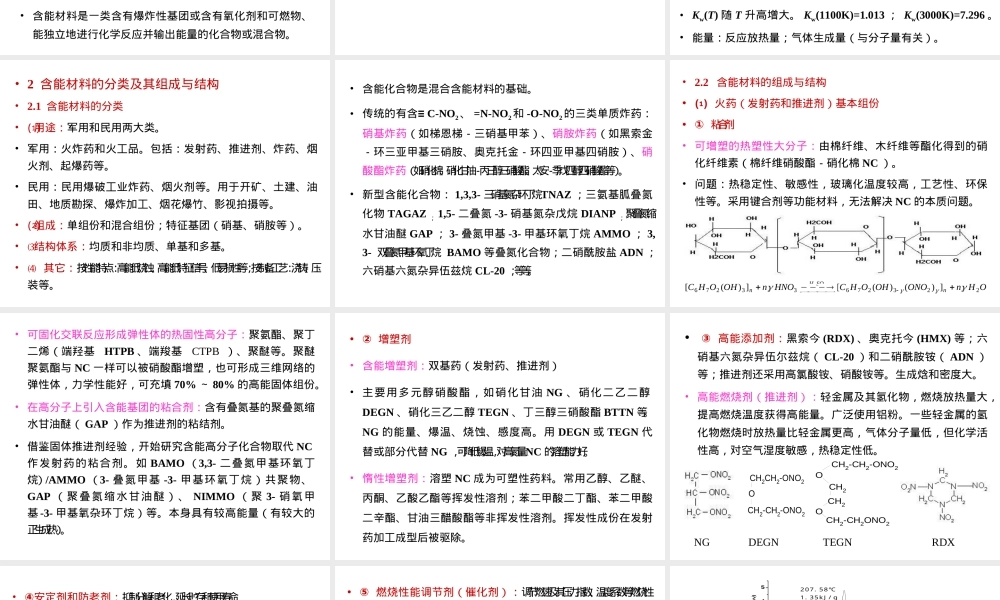Click heading 2.1 含能材料的分类
1000x600 pixels.
75,106
